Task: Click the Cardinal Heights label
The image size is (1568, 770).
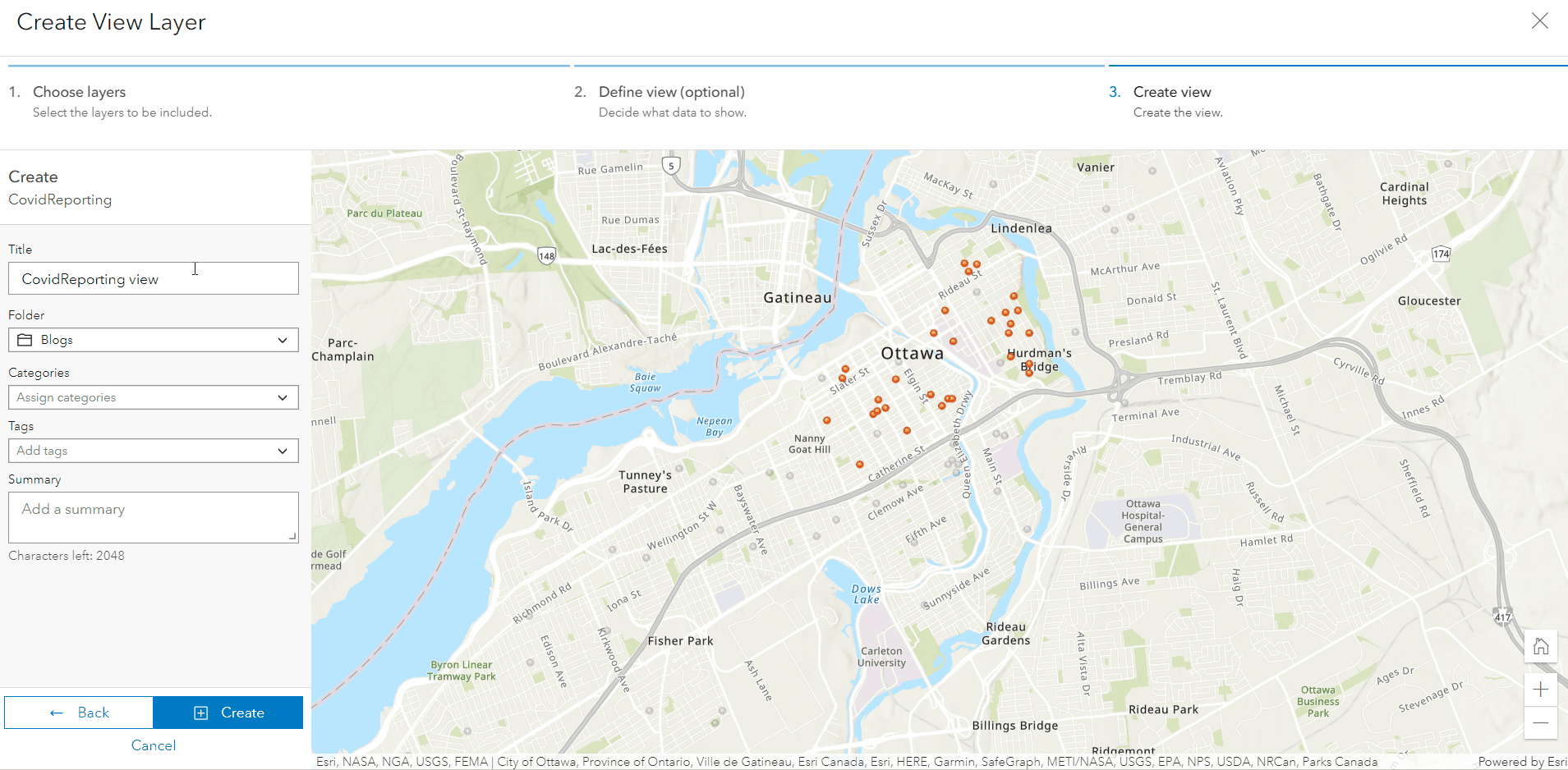Action: 1404,194
